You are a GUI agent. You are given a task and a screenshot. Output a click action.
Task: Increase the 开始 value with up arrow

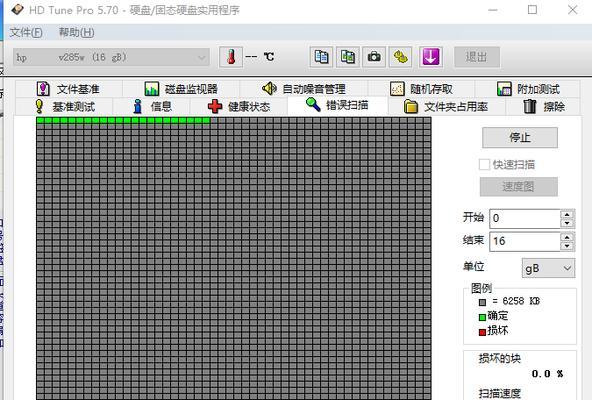coord(567,215)
